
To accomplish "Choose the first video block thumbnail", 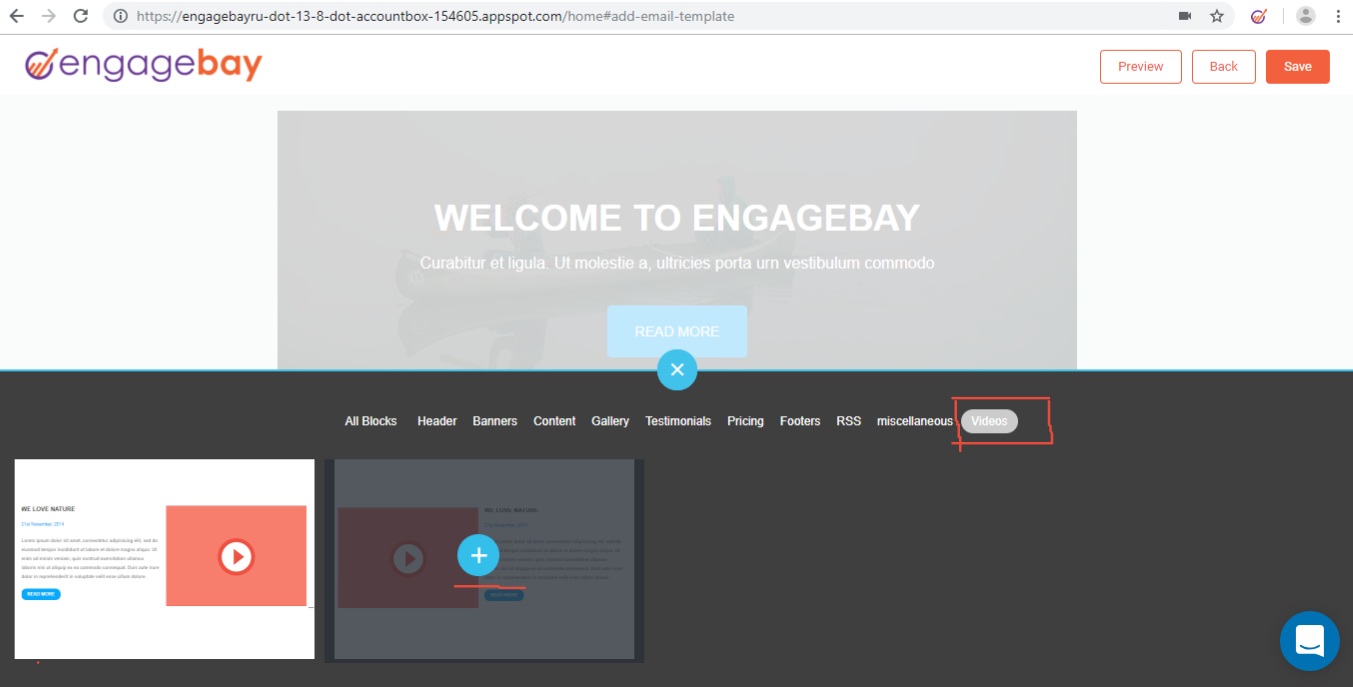I will [x=164, y=558].
